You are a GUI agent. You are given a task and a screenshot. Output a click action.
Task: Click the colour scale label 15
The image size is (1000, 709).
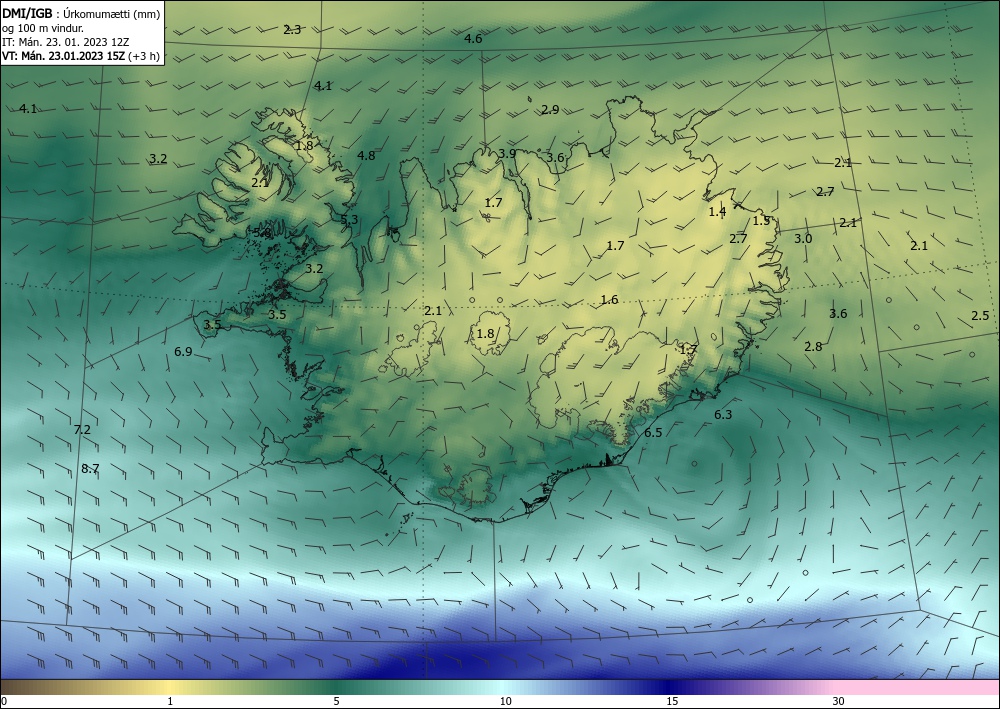(x=672, y=702)
